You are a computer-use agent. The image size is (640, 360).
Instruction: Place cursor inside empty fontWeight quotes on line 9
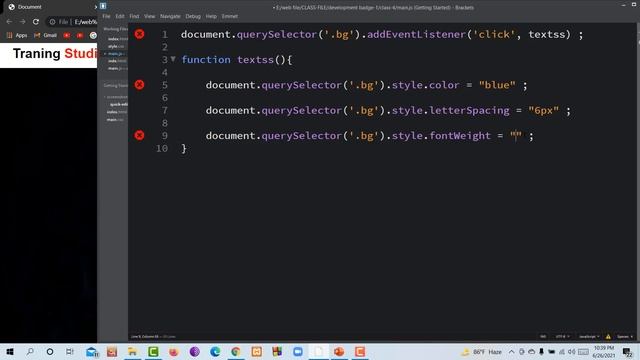(516, 136)
